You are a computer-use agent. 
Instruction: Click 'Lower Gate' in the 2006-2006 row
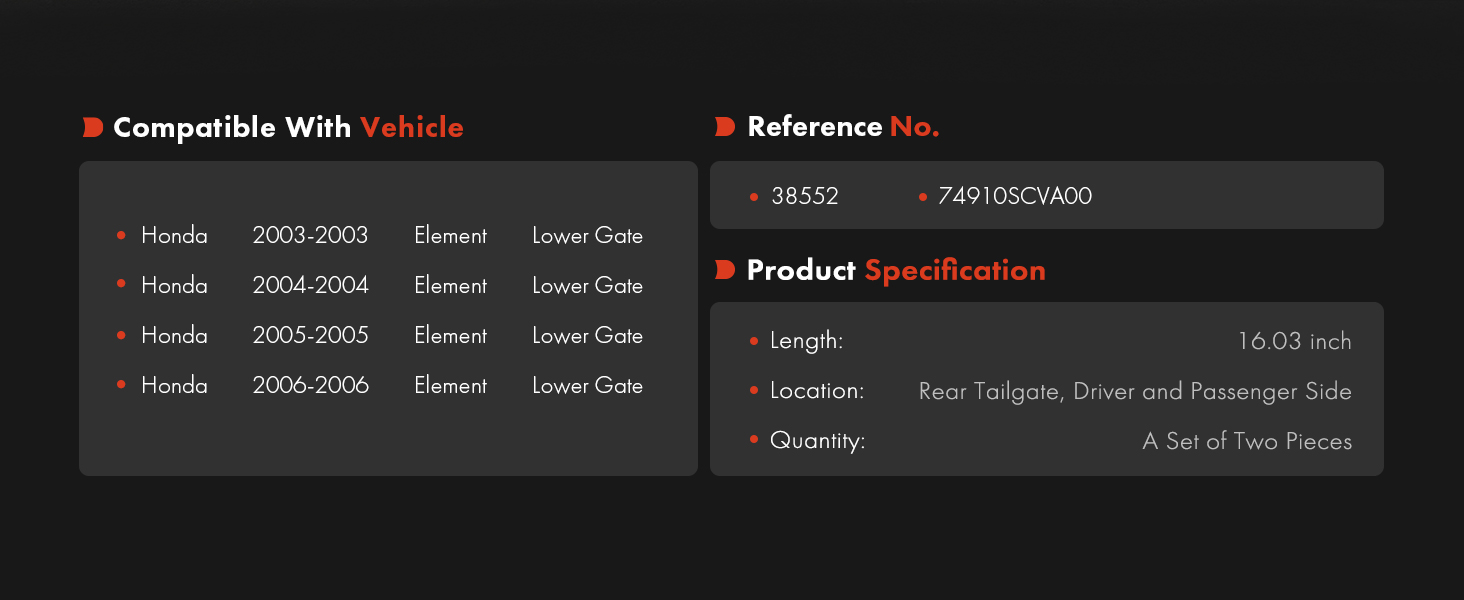(x=587, y=386)
